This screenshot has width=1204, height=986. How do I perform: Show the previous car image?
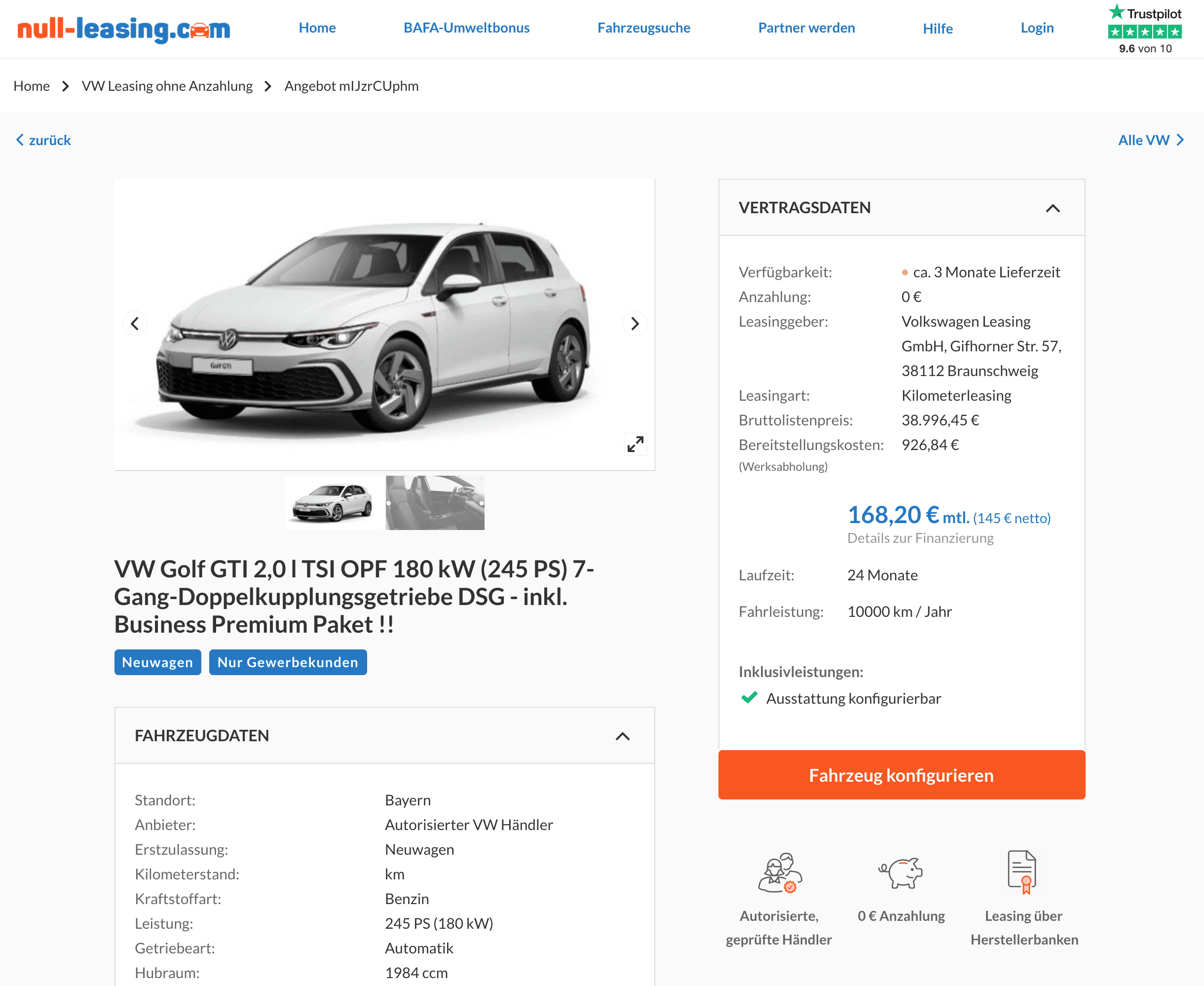[135, 324]
